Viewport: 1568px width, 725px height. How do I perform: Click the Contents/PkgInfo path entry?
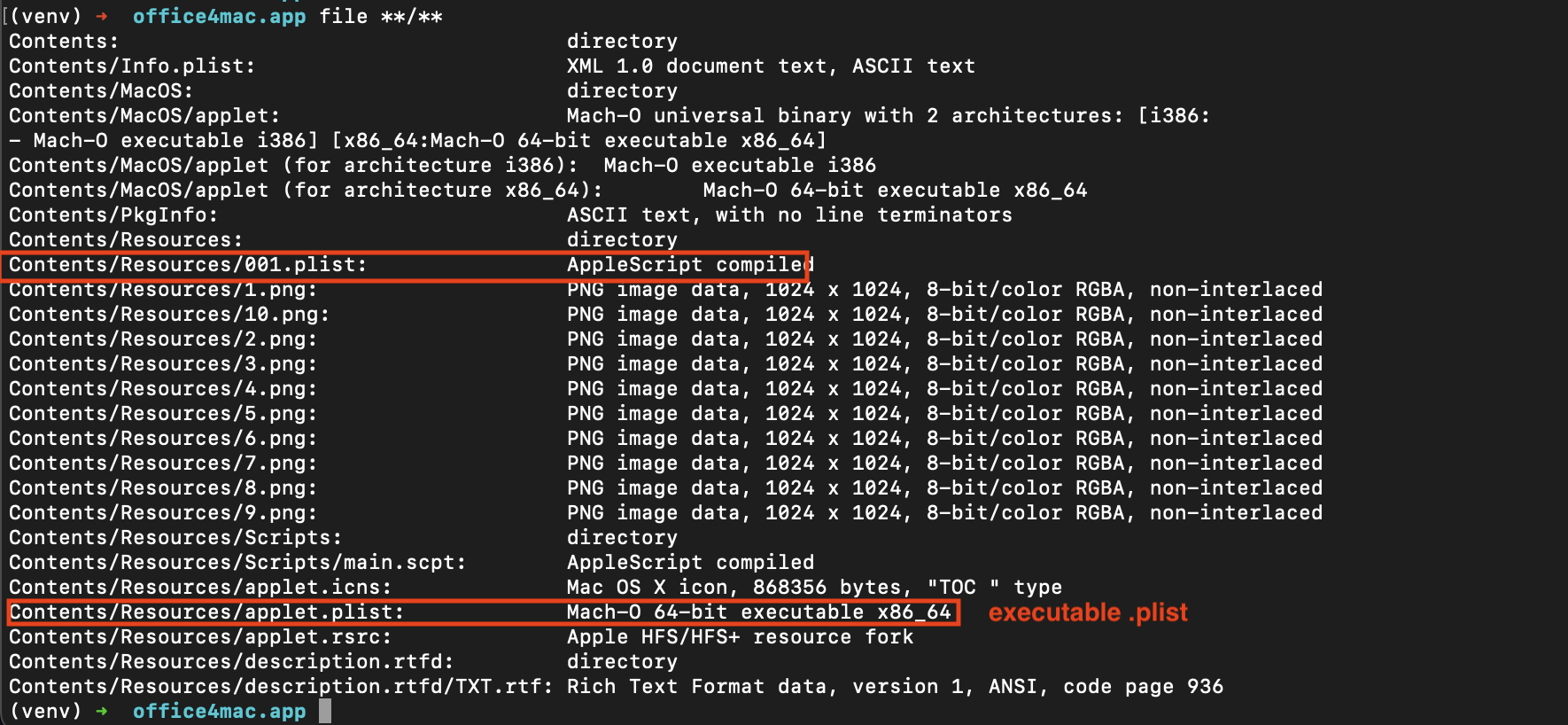click(x=113, y=215)
